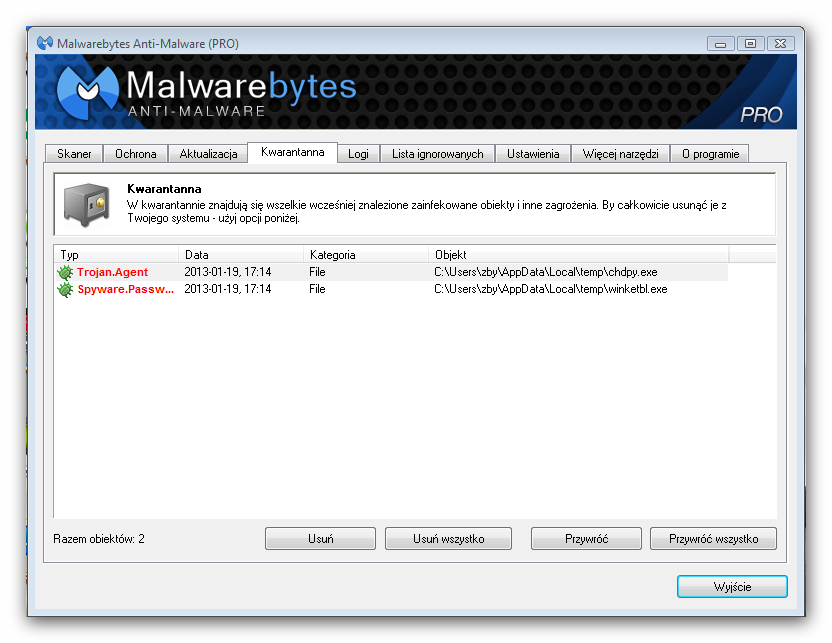
Task: Open the Więcej narzędzi tab
Action: [x=620, y=154]
